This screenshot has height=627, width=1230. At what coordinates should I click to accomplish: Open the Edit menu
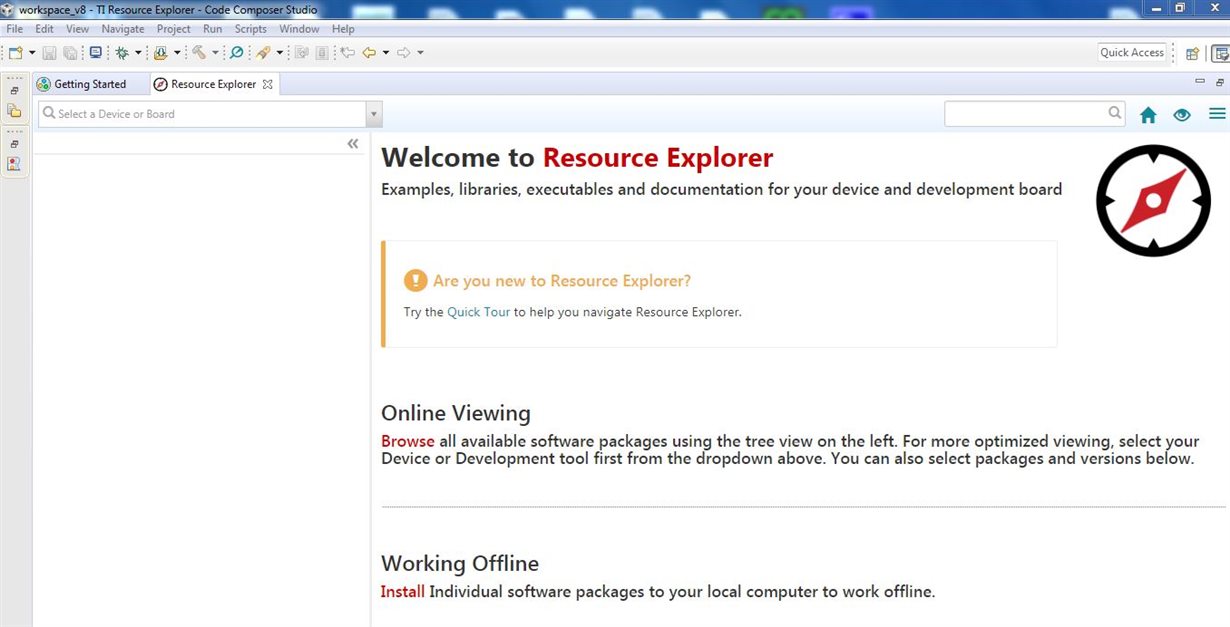(x=44, y=29)
